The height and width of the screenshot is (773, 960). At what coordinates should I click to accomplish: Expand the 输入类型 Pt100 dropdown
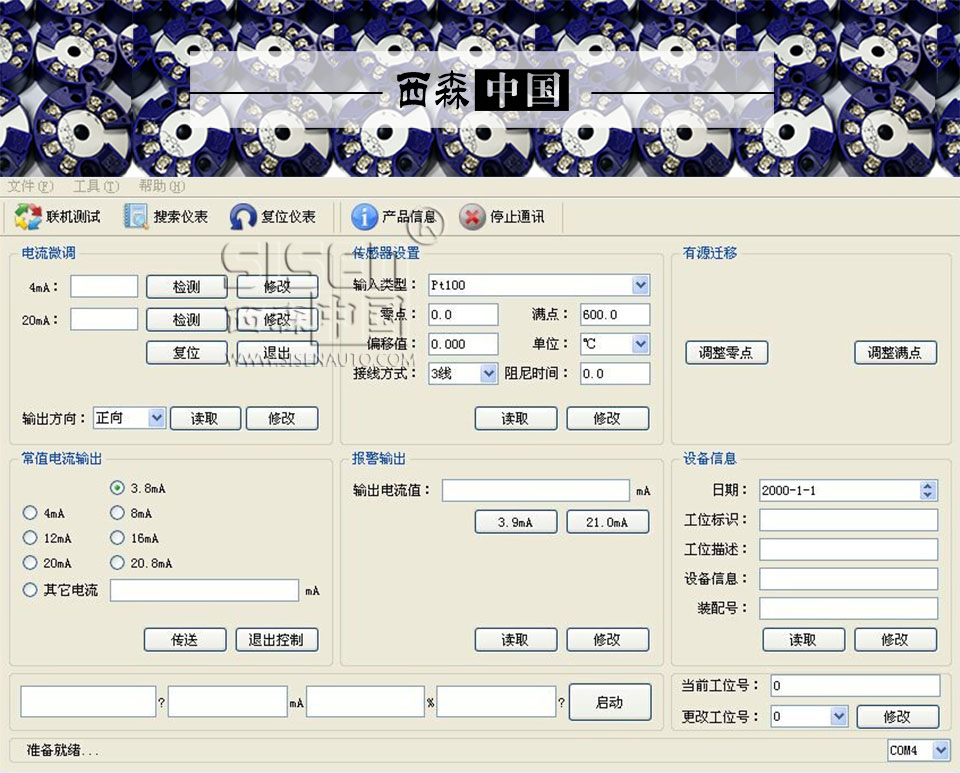[x=640, y=285]
